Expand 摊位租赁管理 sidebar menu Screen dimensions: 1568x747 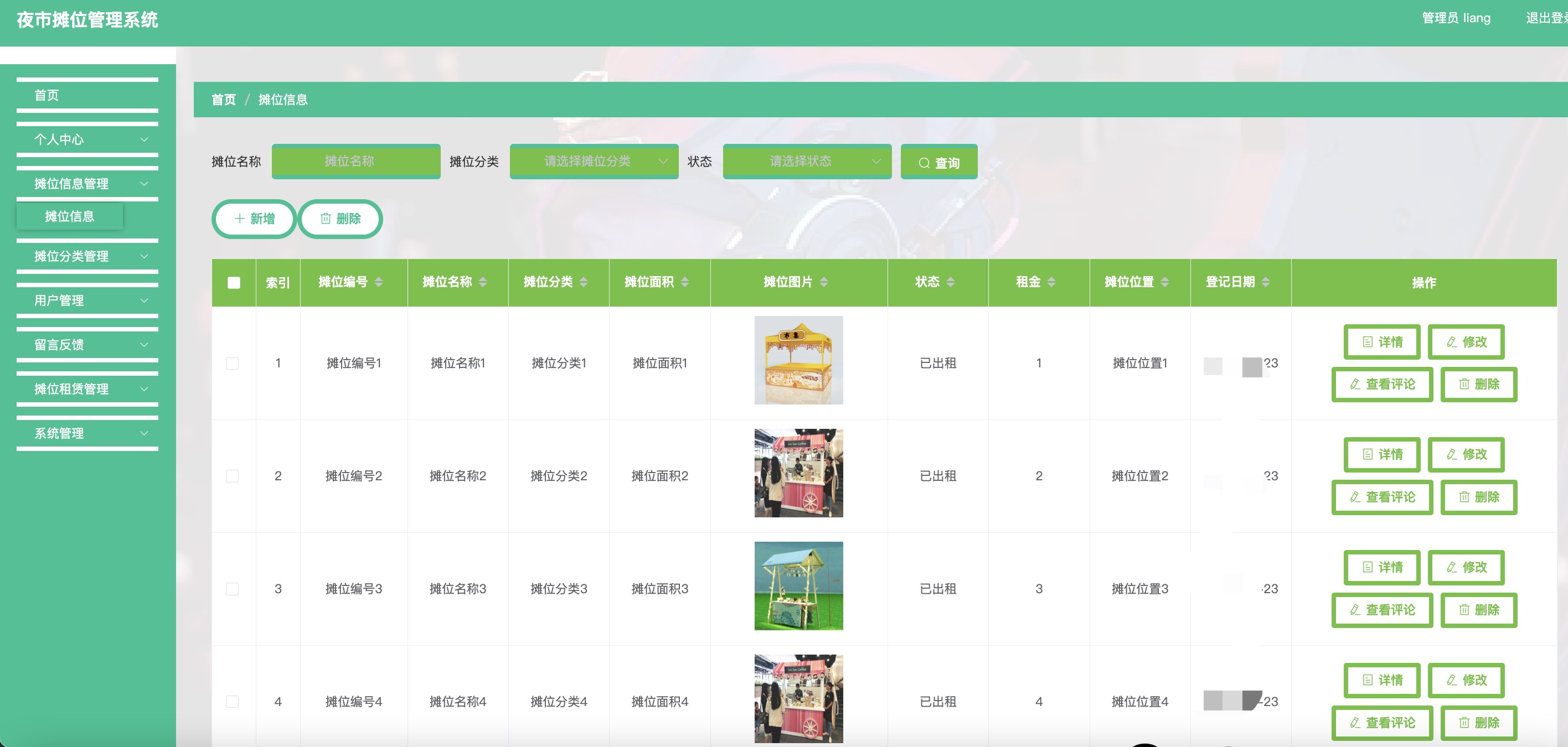[x=87, y=390]
